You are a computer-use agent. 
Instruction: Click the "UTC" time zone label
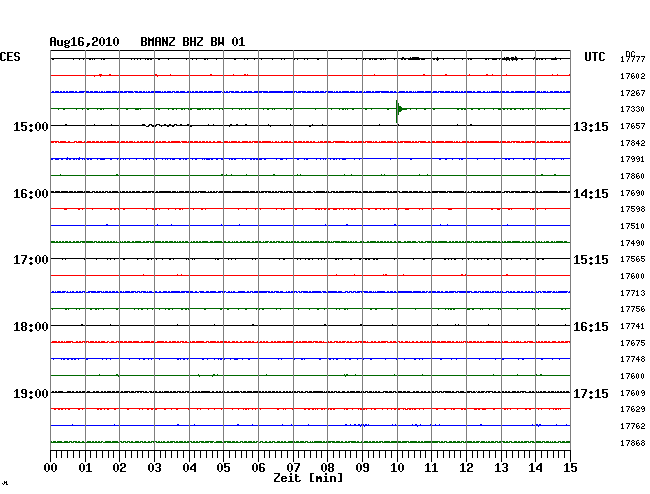(595, 57)
